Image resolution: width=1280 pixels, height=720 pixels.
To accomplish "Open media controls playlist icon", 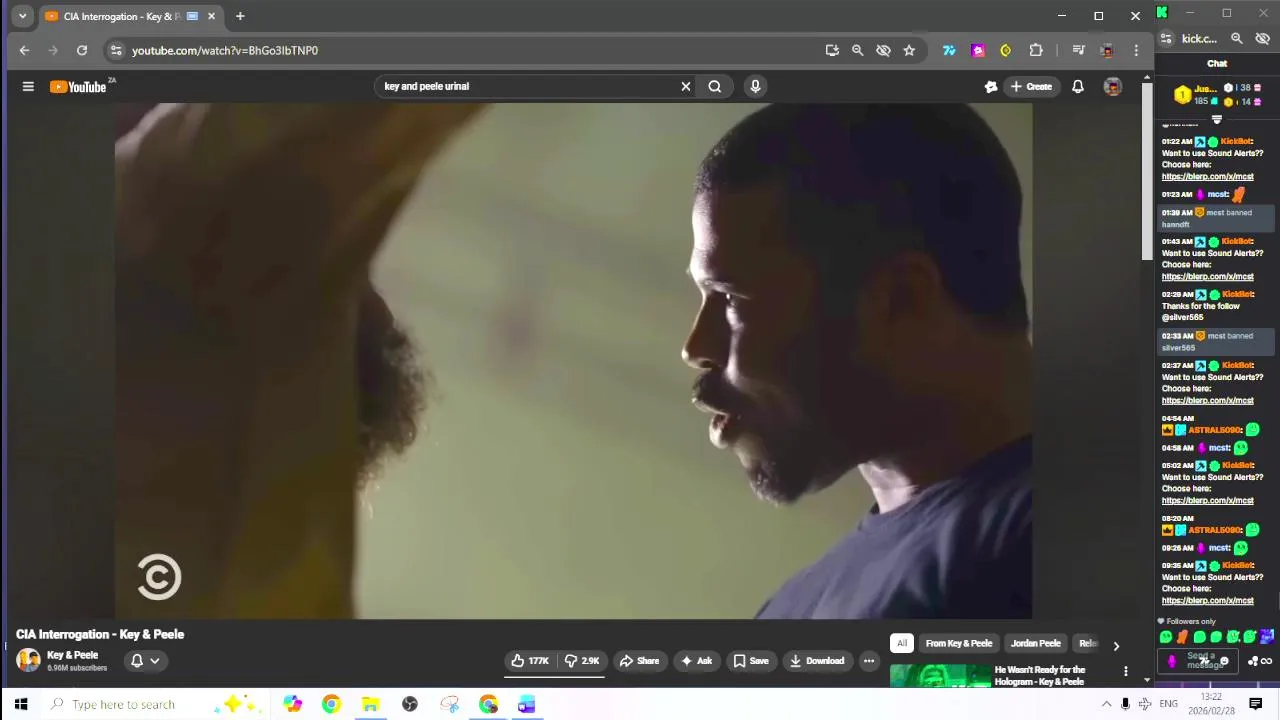I will pyautogui.click(x=1078, y=50).
